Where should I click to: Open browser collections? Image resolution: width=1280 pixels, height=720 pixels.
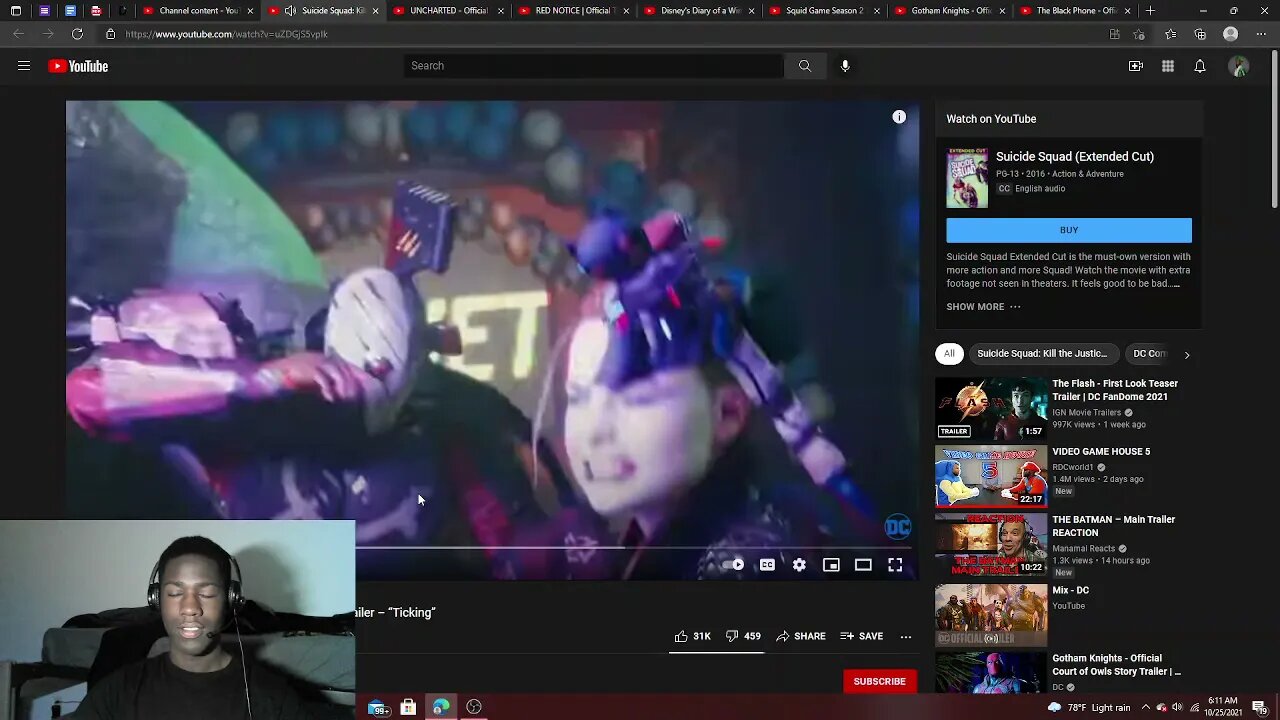coord(1200,34)
